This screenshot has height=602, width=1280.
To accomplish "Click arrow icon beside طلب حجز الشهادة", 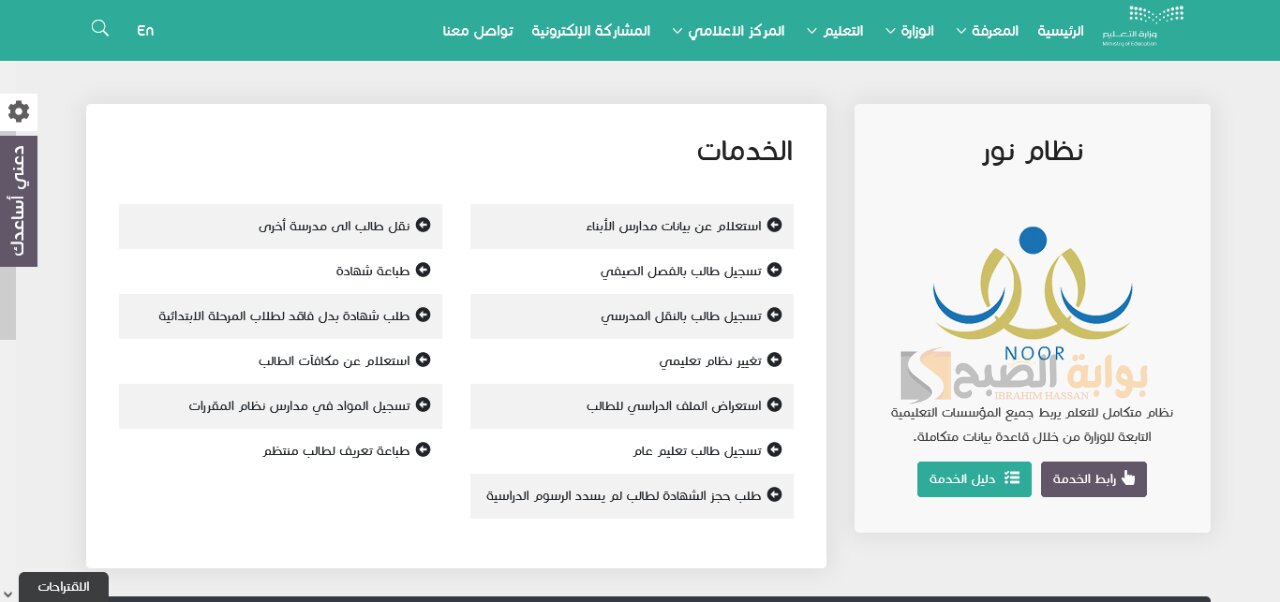I will point(774,495).
